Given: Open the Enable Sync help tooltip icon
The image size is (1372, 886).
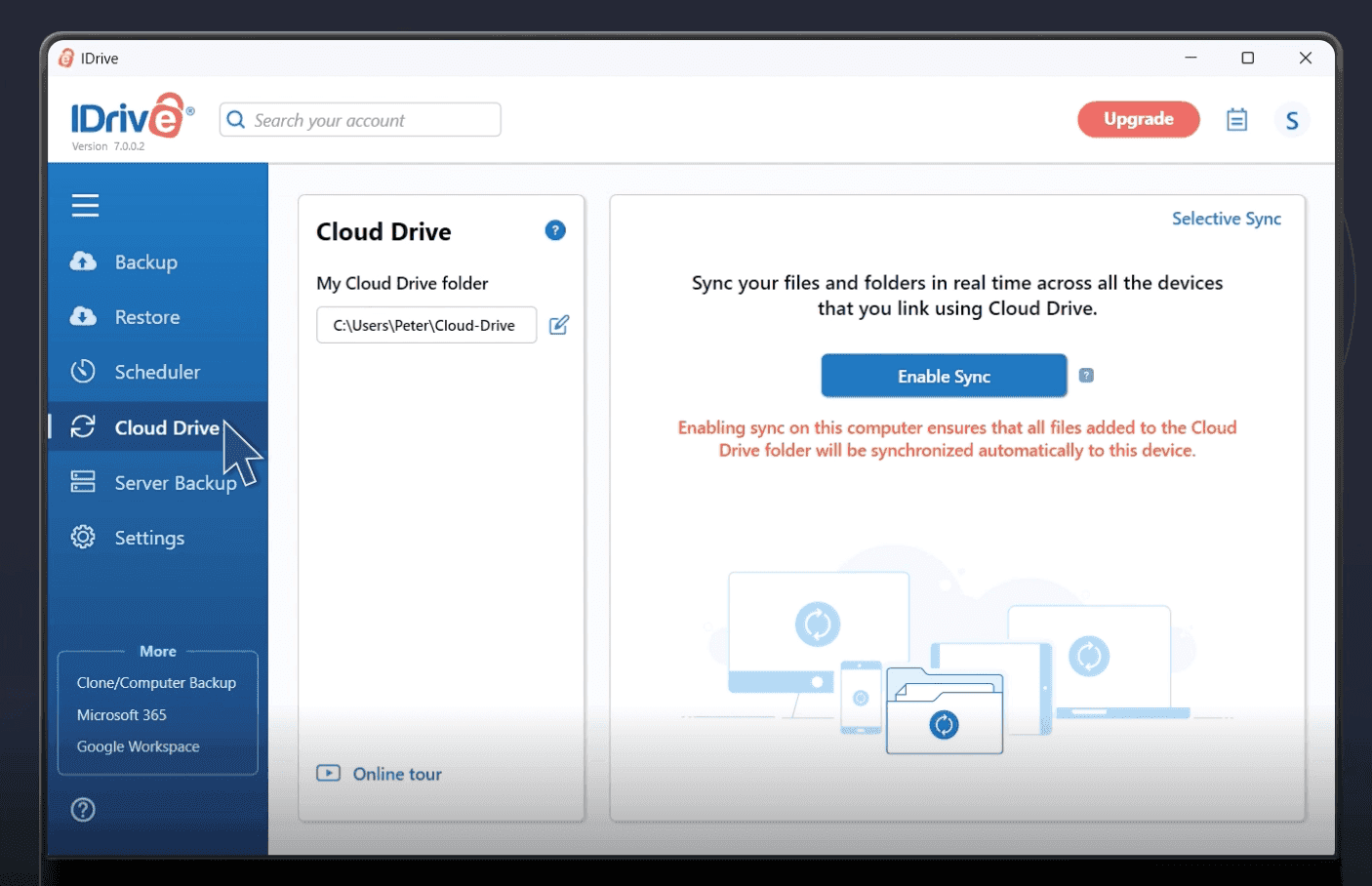Looking at the screenshot, I should click(x=1086, y=375).
